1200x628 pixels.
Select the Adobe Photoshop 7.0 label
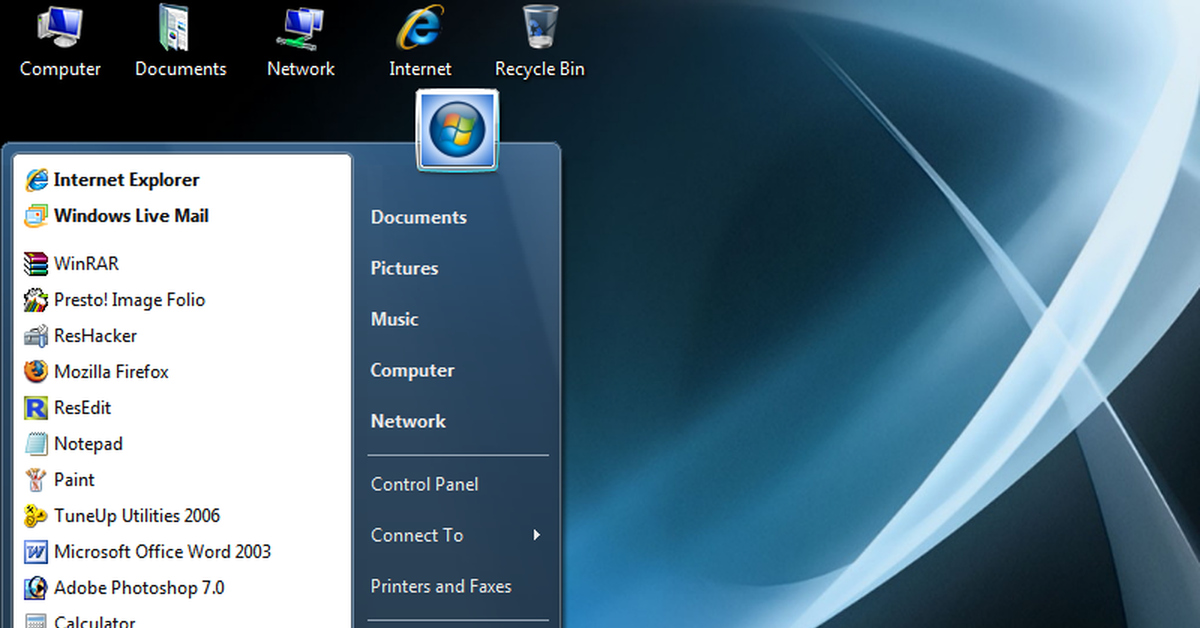pyautogui.click(x=139, y=588)
